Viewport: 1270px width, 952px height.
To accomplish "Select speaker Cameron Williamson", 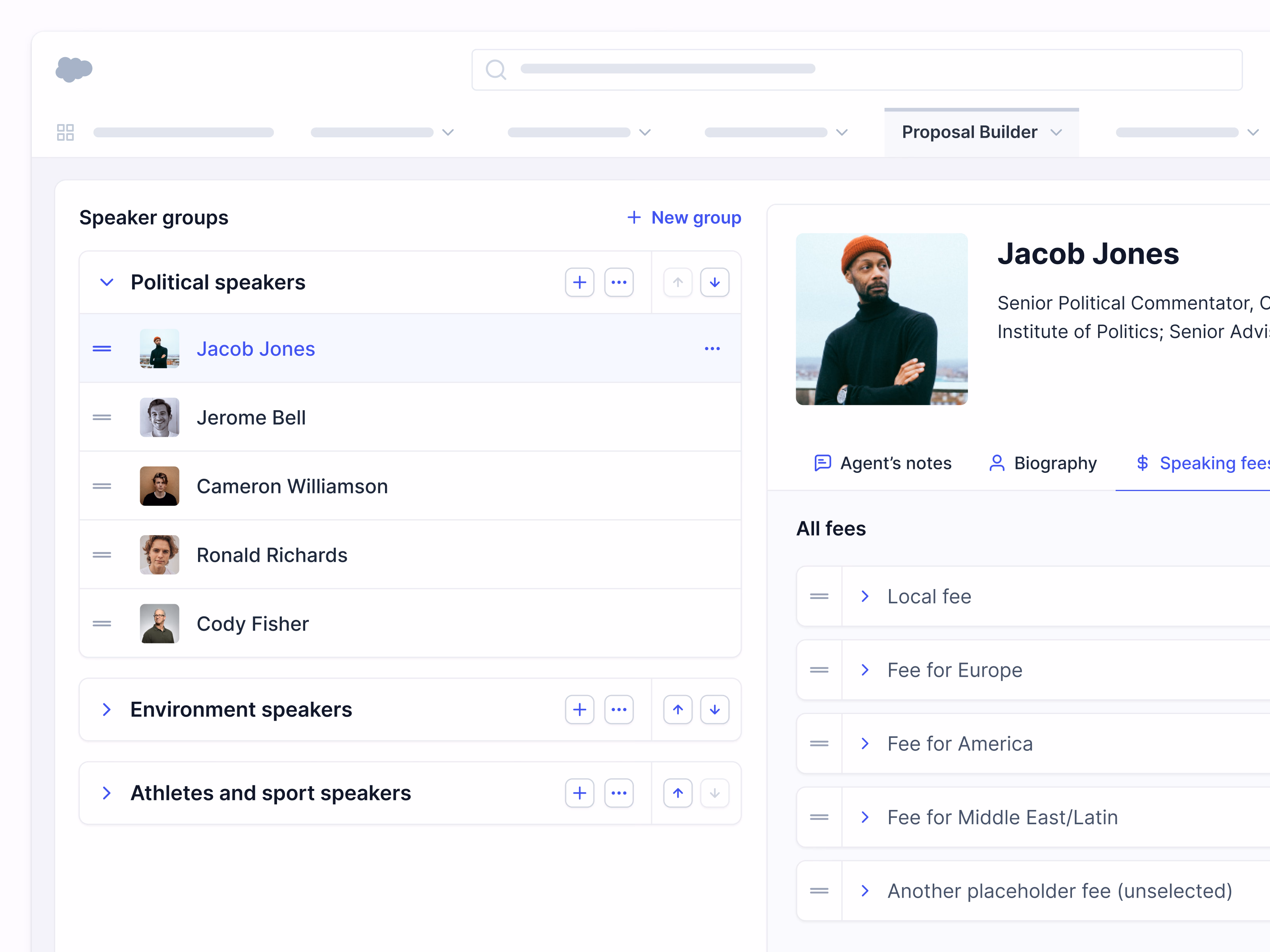I will pyautogui.click(x=410, y=486).
